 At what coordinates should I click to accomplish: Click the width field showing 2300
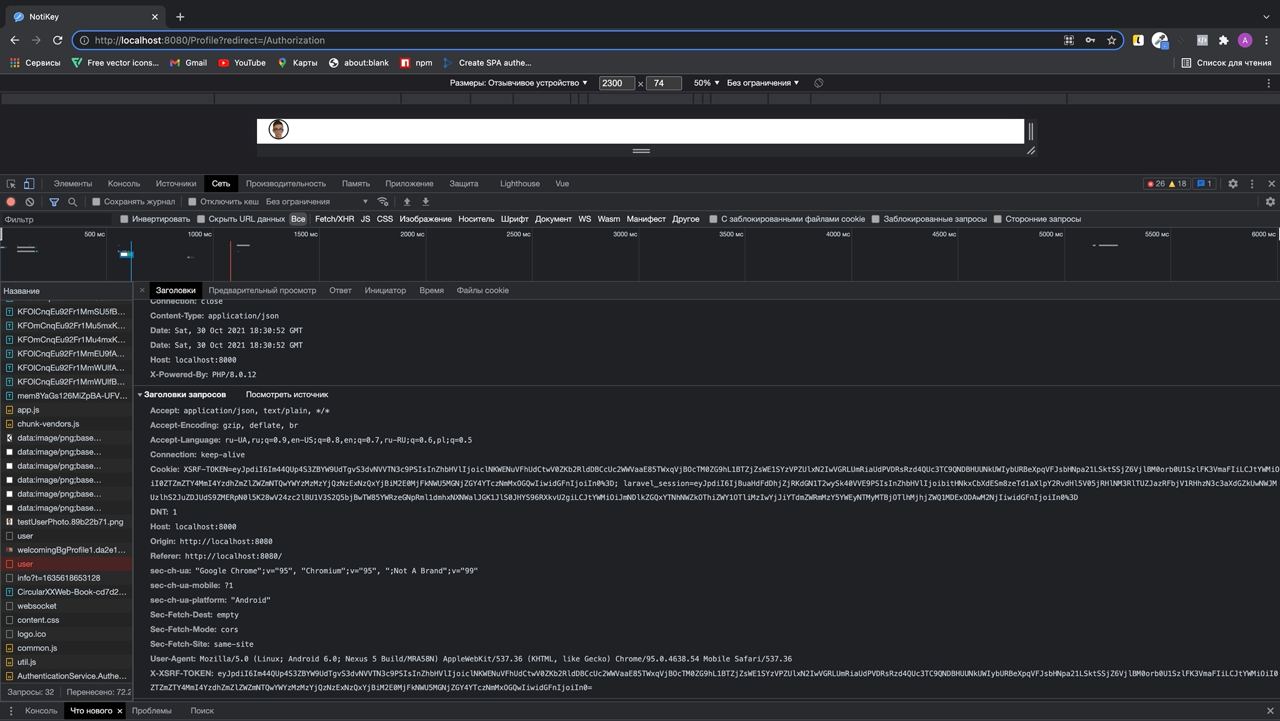[x=617, y=83]
